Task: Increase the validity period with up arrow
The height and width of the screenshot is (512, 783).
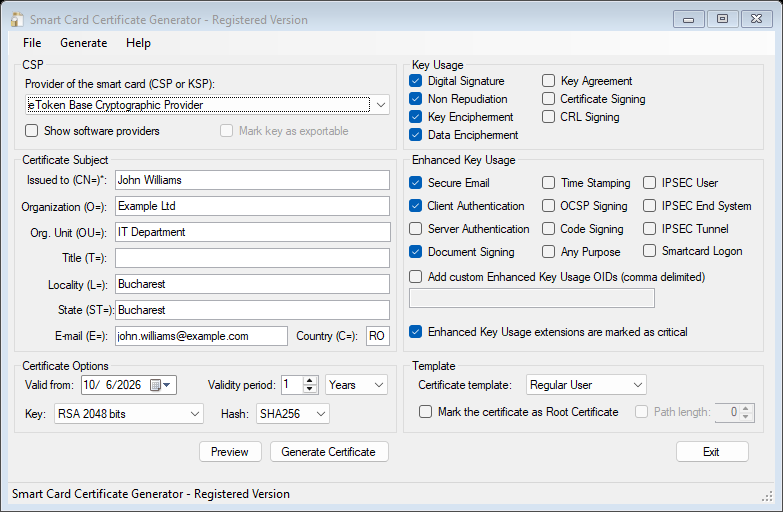Action: coord(310,381)
